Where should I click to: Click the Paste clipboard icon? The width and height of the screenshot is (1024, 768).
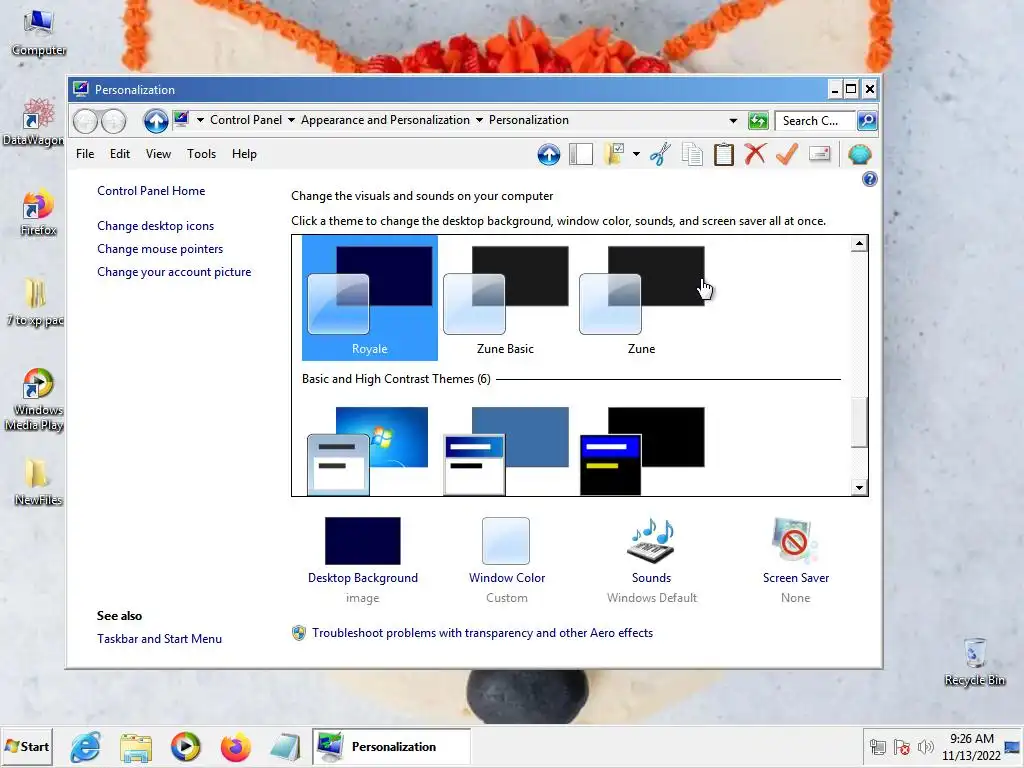[x=724, y=155]
